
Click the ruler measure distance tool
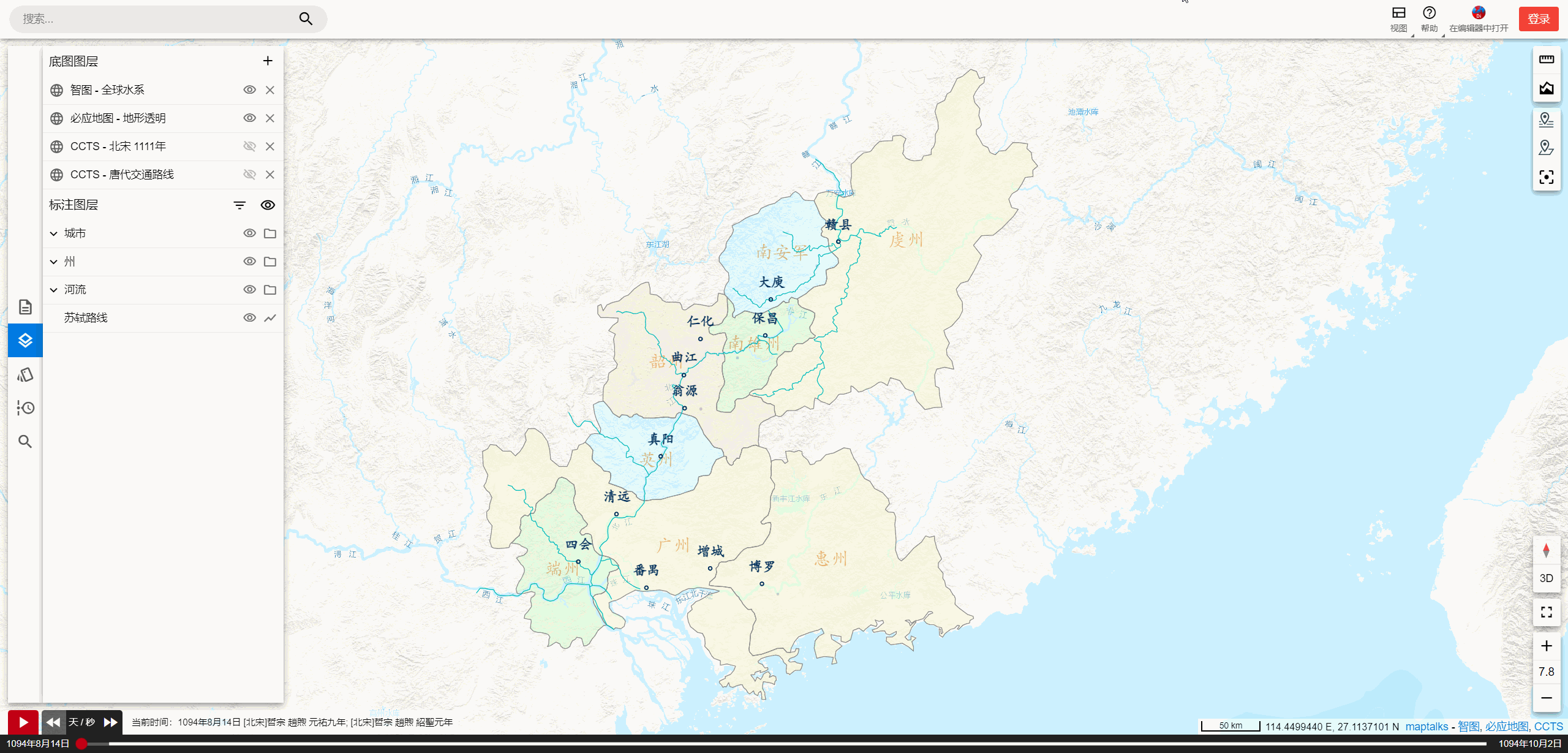pos(1546,59)
